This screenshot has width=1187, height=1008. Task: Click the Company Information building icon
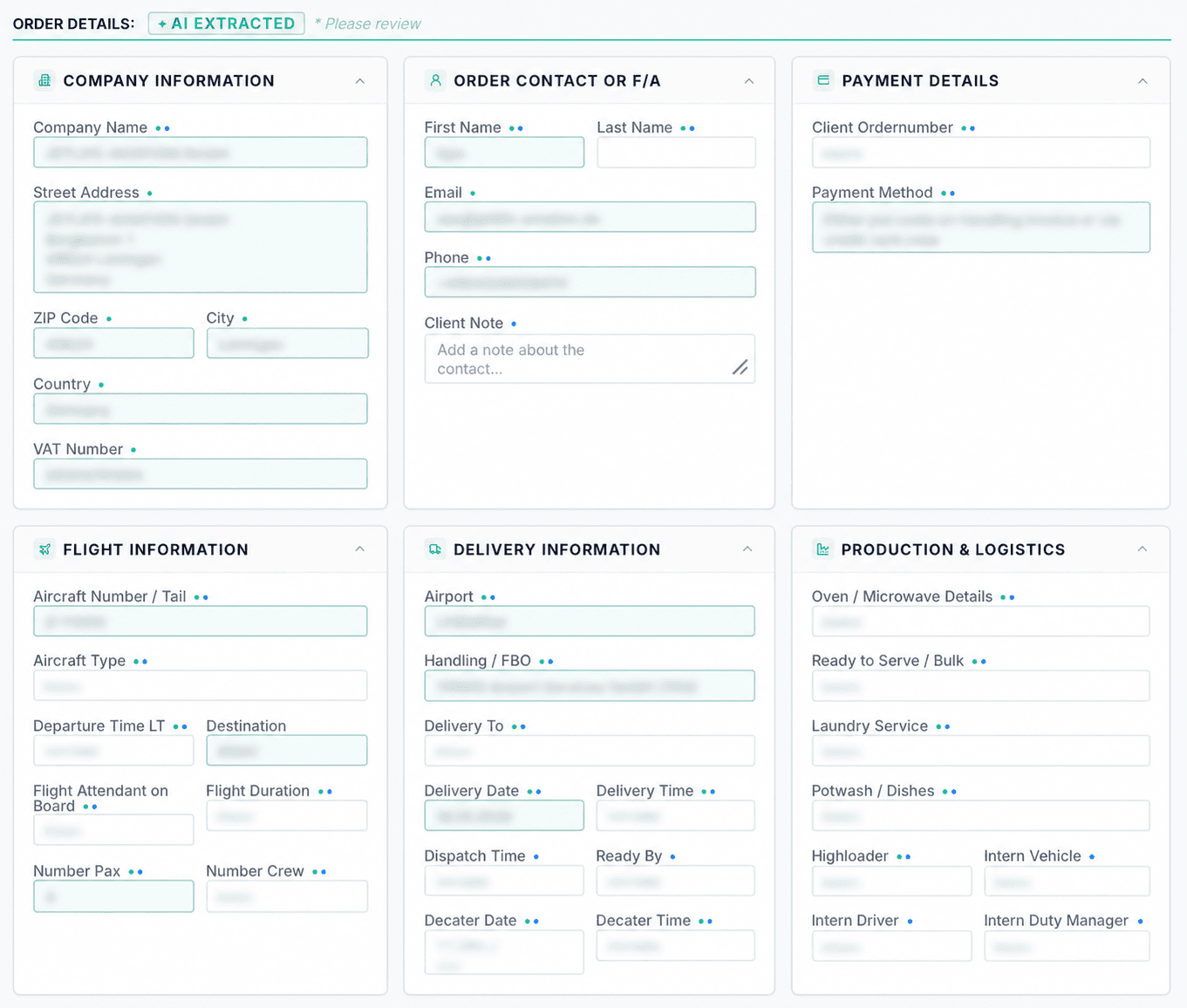tap(44, 80)
